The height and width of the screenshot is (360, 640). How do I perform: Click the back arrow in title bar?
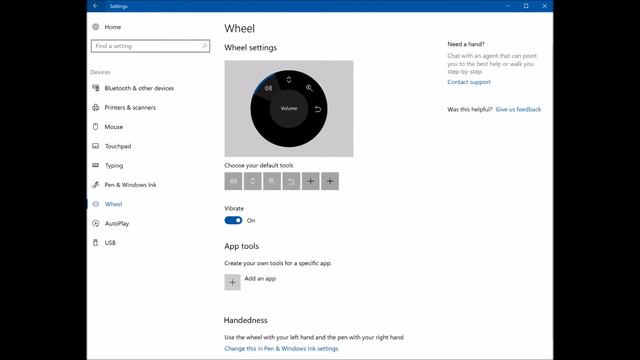96,6
